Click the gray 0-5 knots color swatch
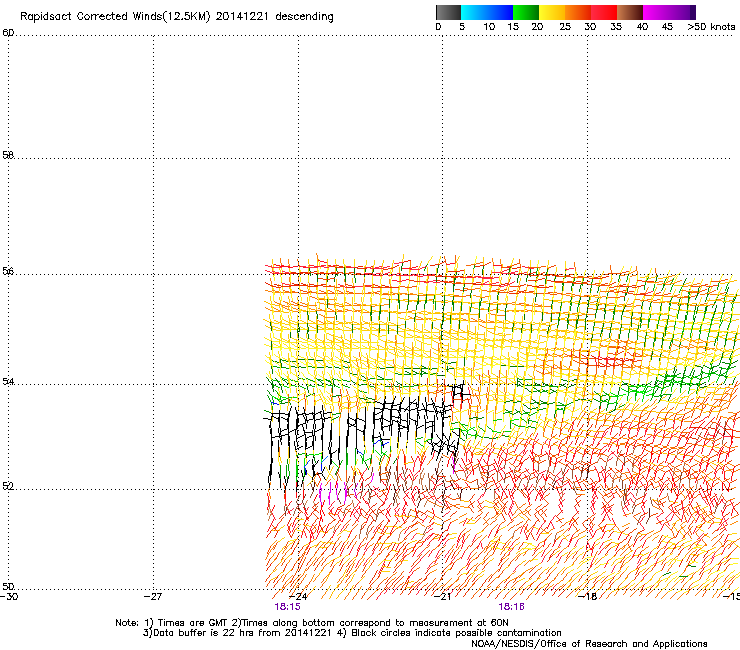The width and height of the screenshot is (740, 650). point(448,12)
